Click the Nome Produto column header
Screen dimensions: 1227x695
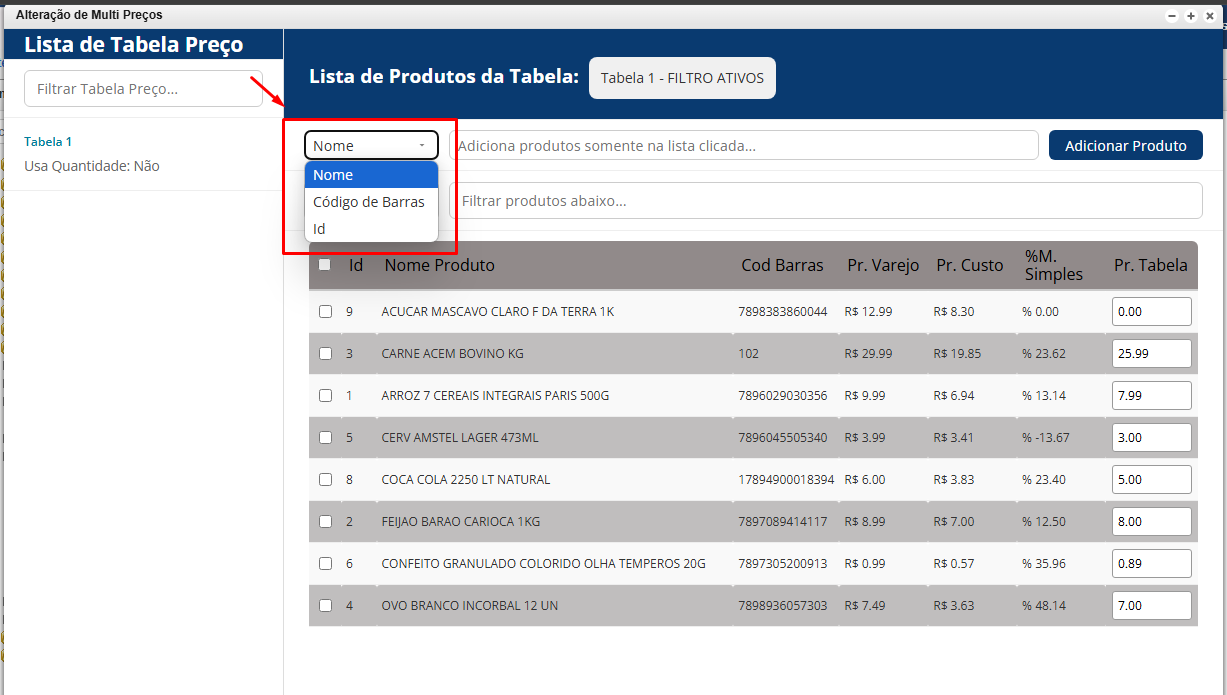coord(440,266)
